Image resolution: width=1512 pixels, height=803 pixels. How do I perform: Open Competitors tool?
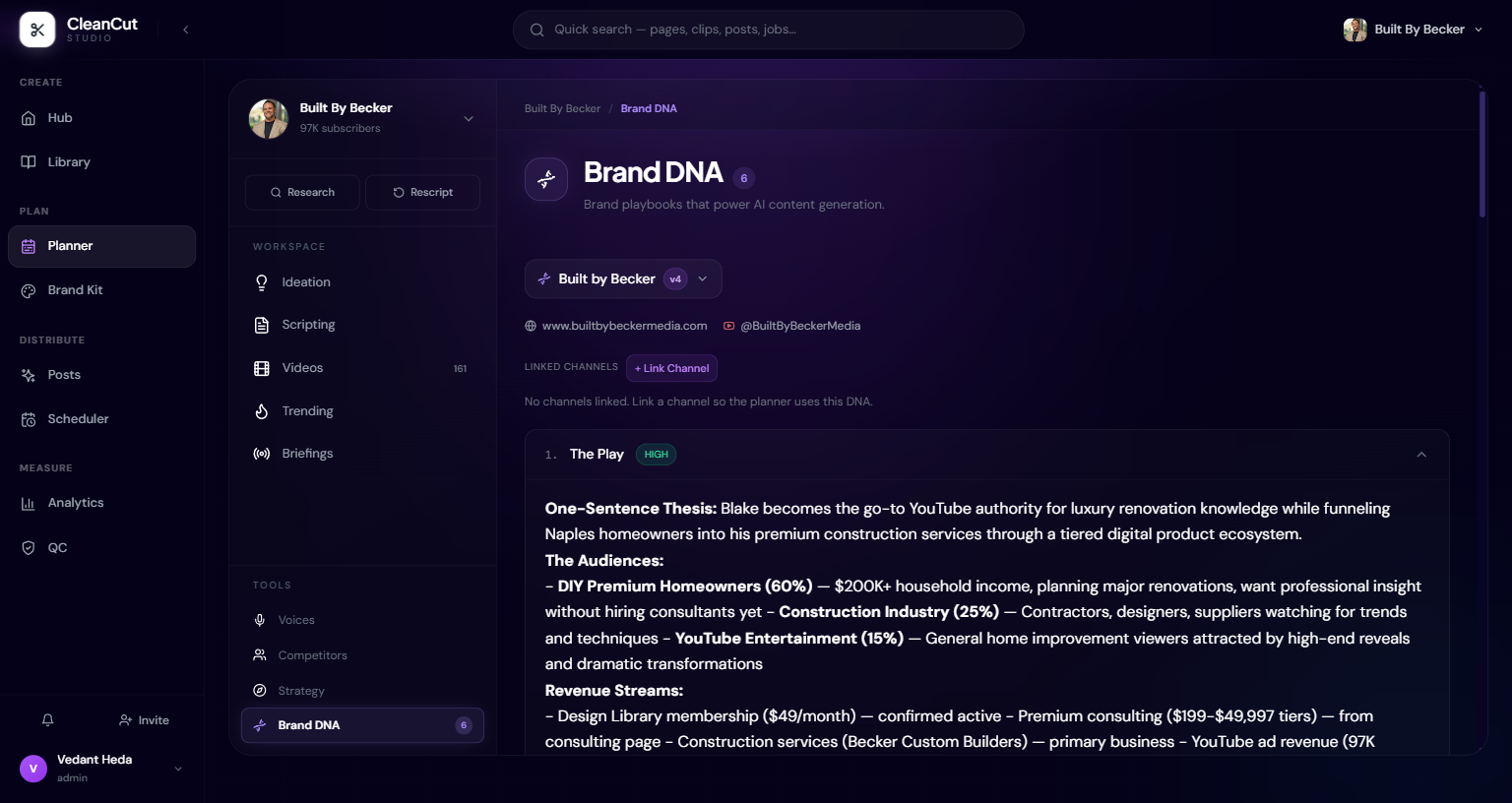362,655
